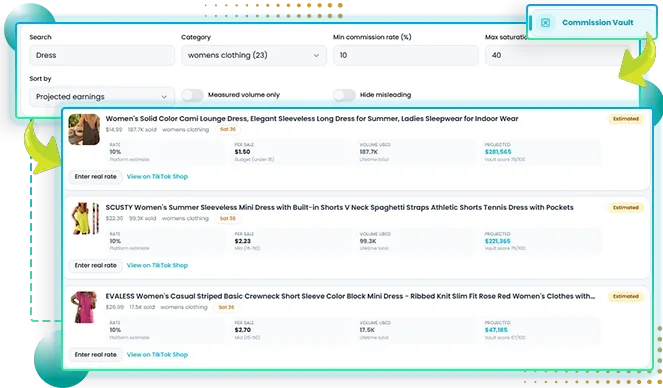Click the Max saturation field with 40

point(558,55)
